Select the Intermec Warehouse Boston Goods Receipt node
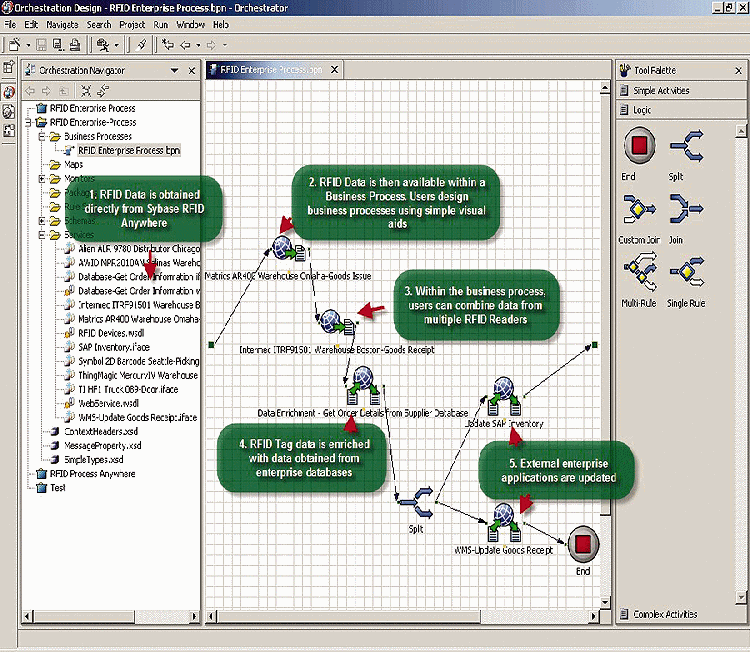750x652 pixels. (x=338, y=321)
